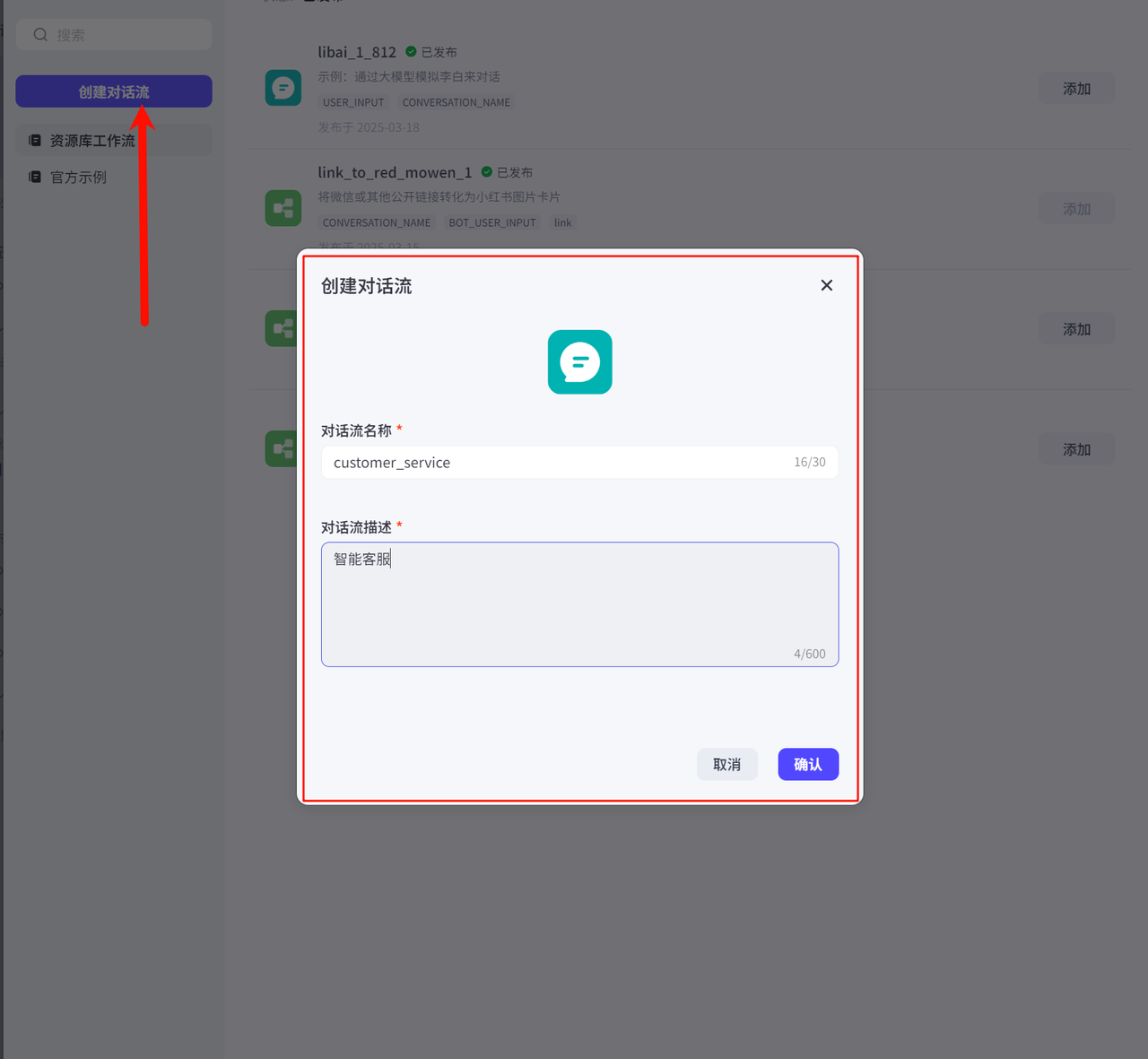Click the green 已发布 check beside libai_1_812

(x=411, y=52)
